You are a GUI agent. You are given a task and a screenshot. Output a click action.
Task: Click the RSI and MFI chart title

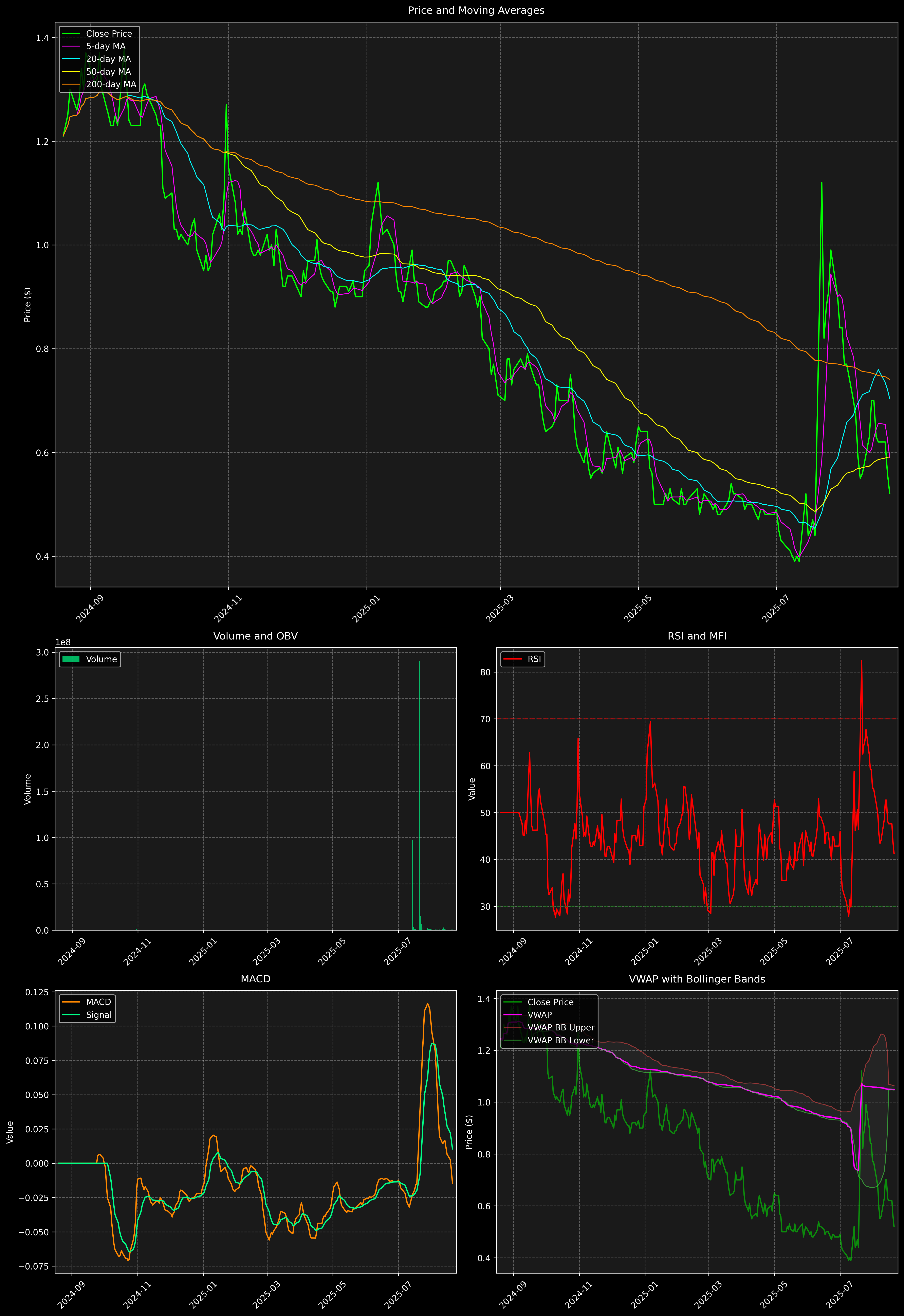[x=697, y=636]
